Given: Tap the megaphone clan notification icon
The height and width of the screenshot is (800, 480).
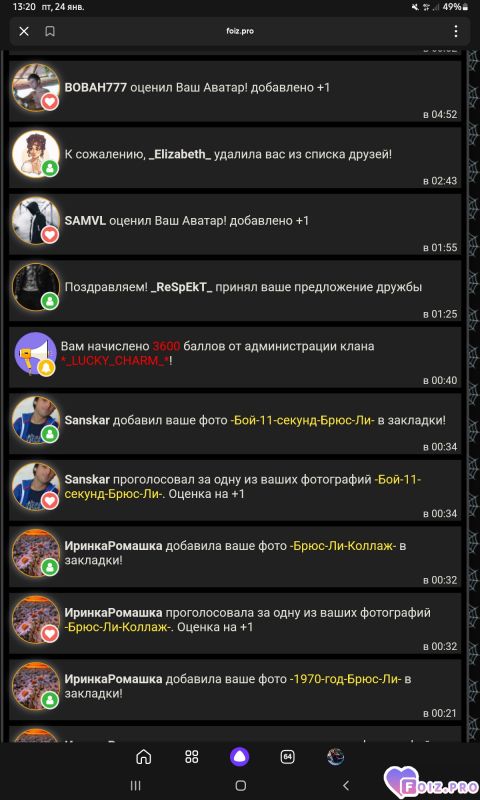Looking at the screenshot, I should pyautogui.click(x=36, y=354).
